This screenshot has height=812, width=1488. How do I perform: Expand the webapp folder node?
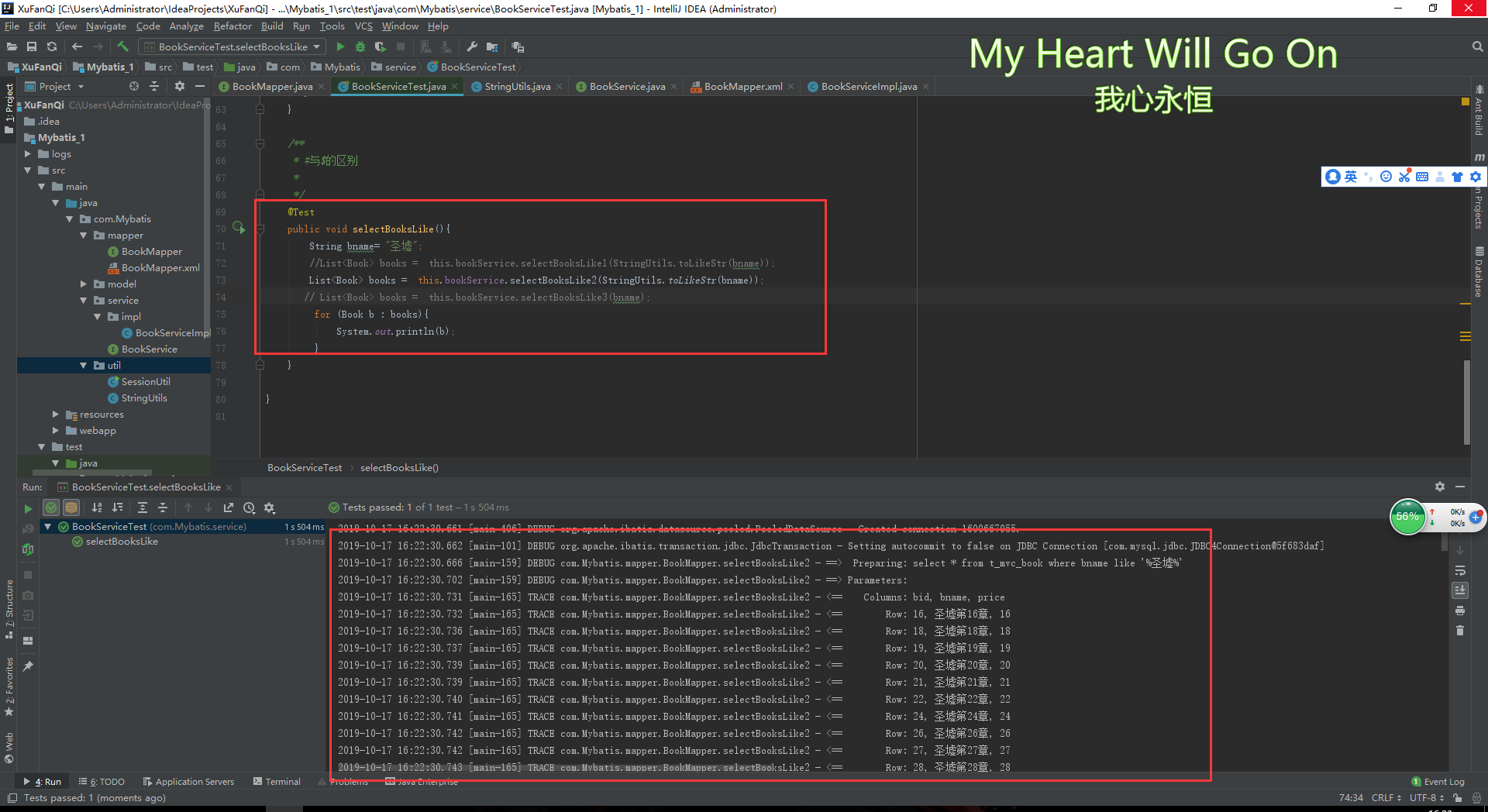click(x=56, y=431)
